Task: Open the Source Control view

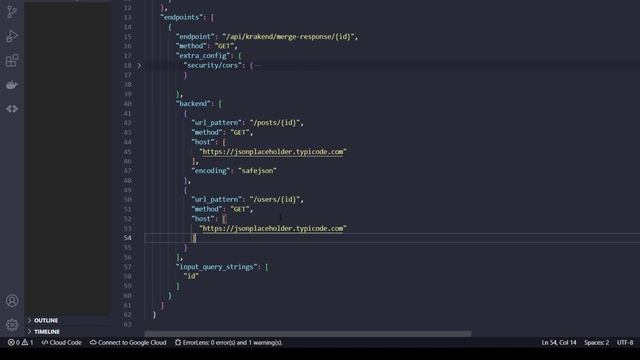Action: coord(12,11)
